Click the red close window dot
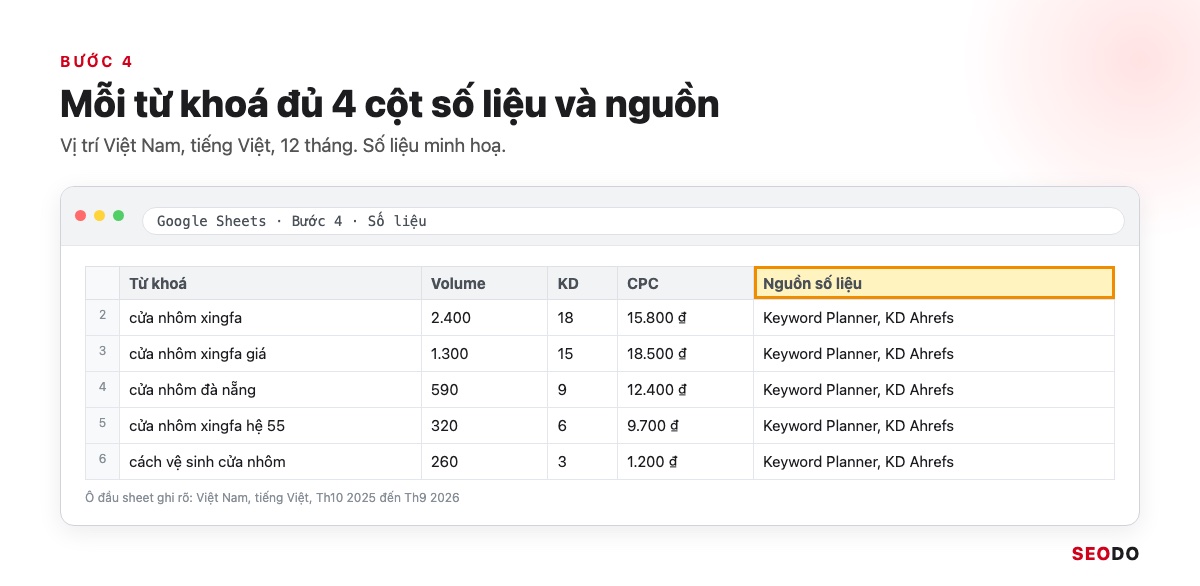This screenshot has width=1200, height=586. (x=81, y=216)
